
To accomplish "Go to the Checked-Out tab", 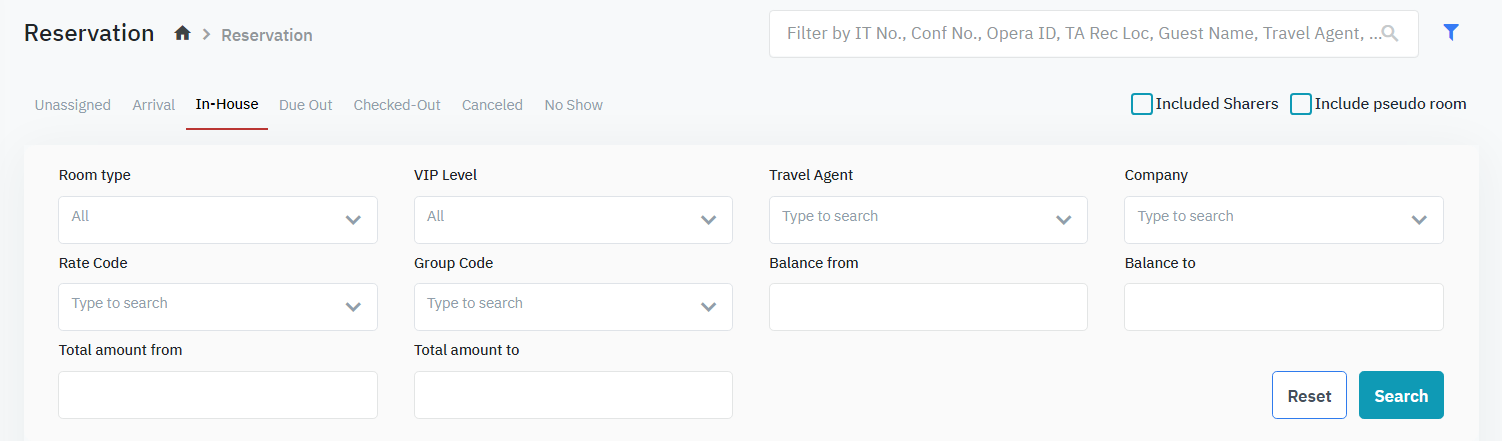I will click(397, 105).
